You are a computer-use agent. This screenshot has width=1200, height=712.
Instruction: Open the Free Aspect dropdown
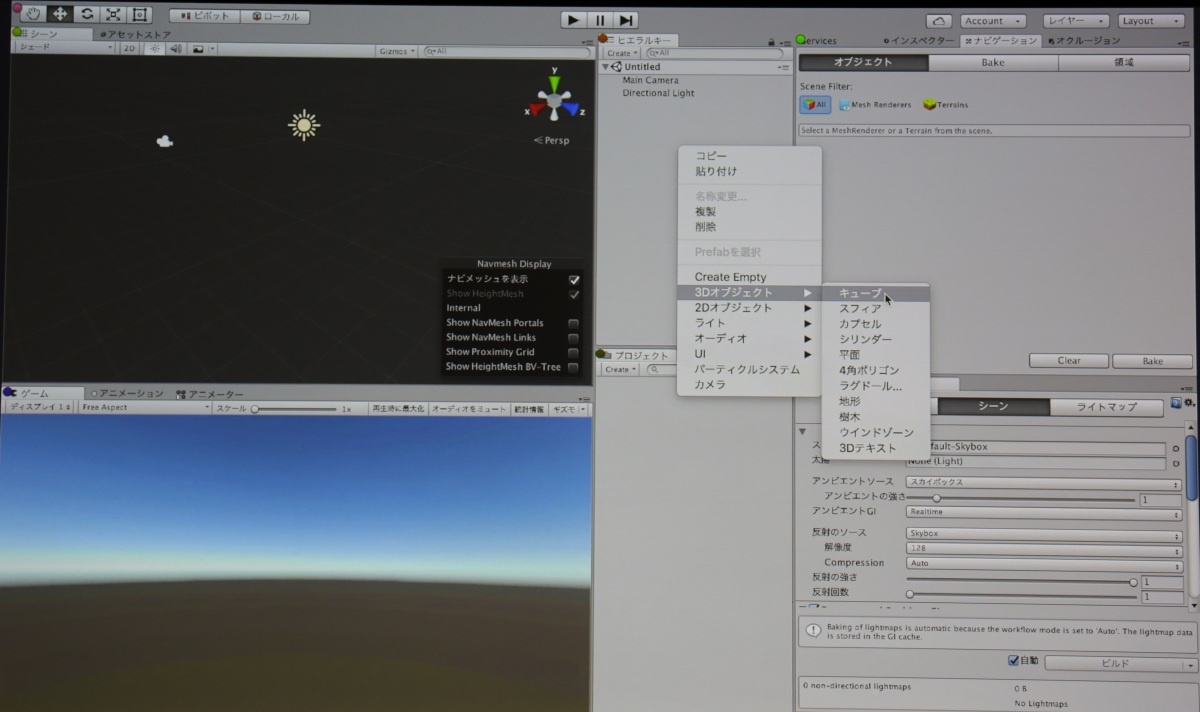tap(145, 409)
